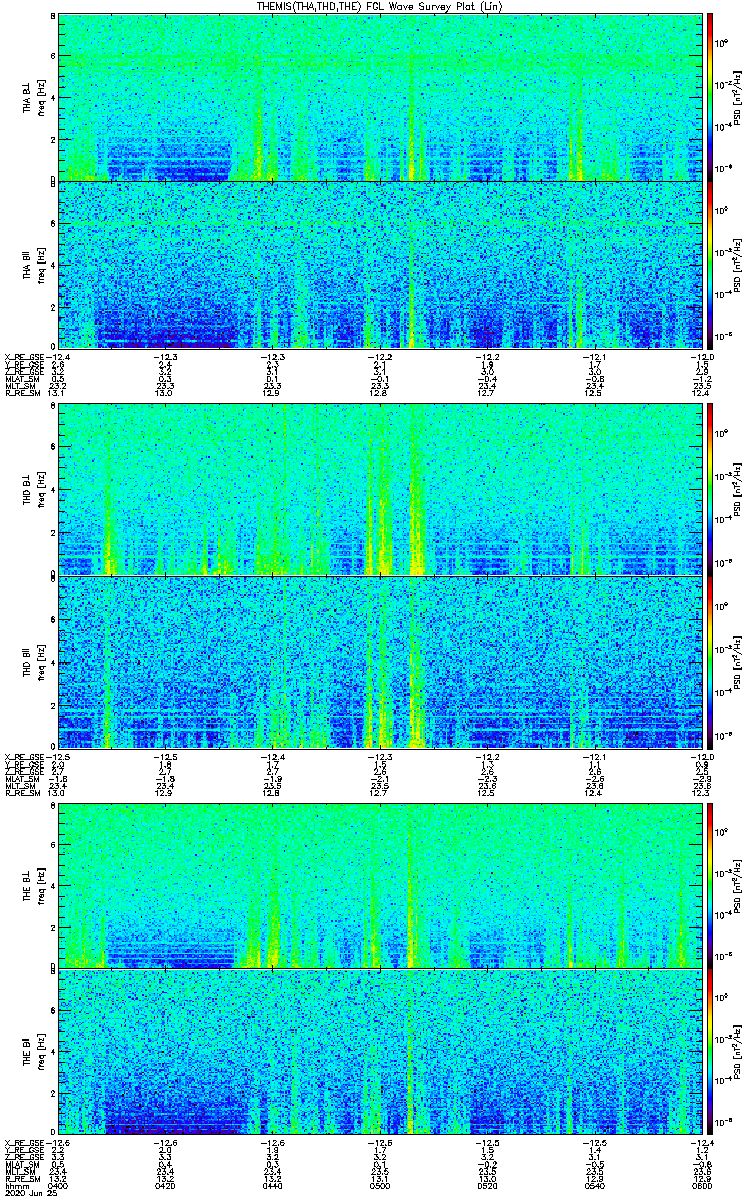Click the X_RE_GSE row label under THA panels
The height and width of the screenshot is (1200, 750).
point(22,357)
